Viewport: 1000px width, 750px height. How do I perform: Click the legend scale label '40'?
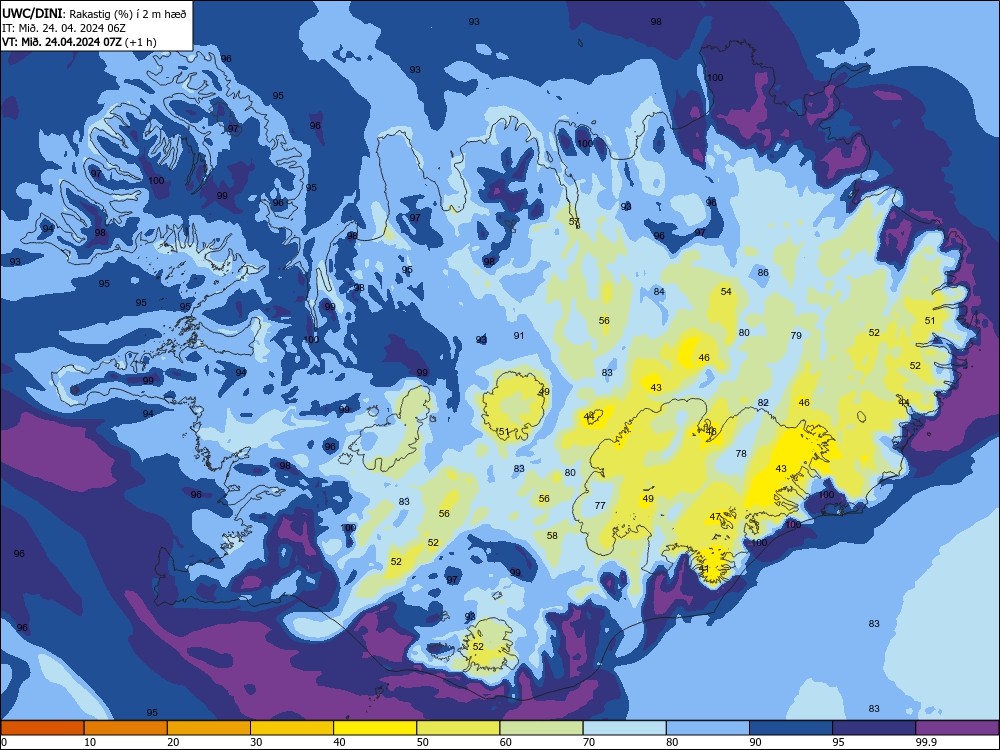coord(339,742)
